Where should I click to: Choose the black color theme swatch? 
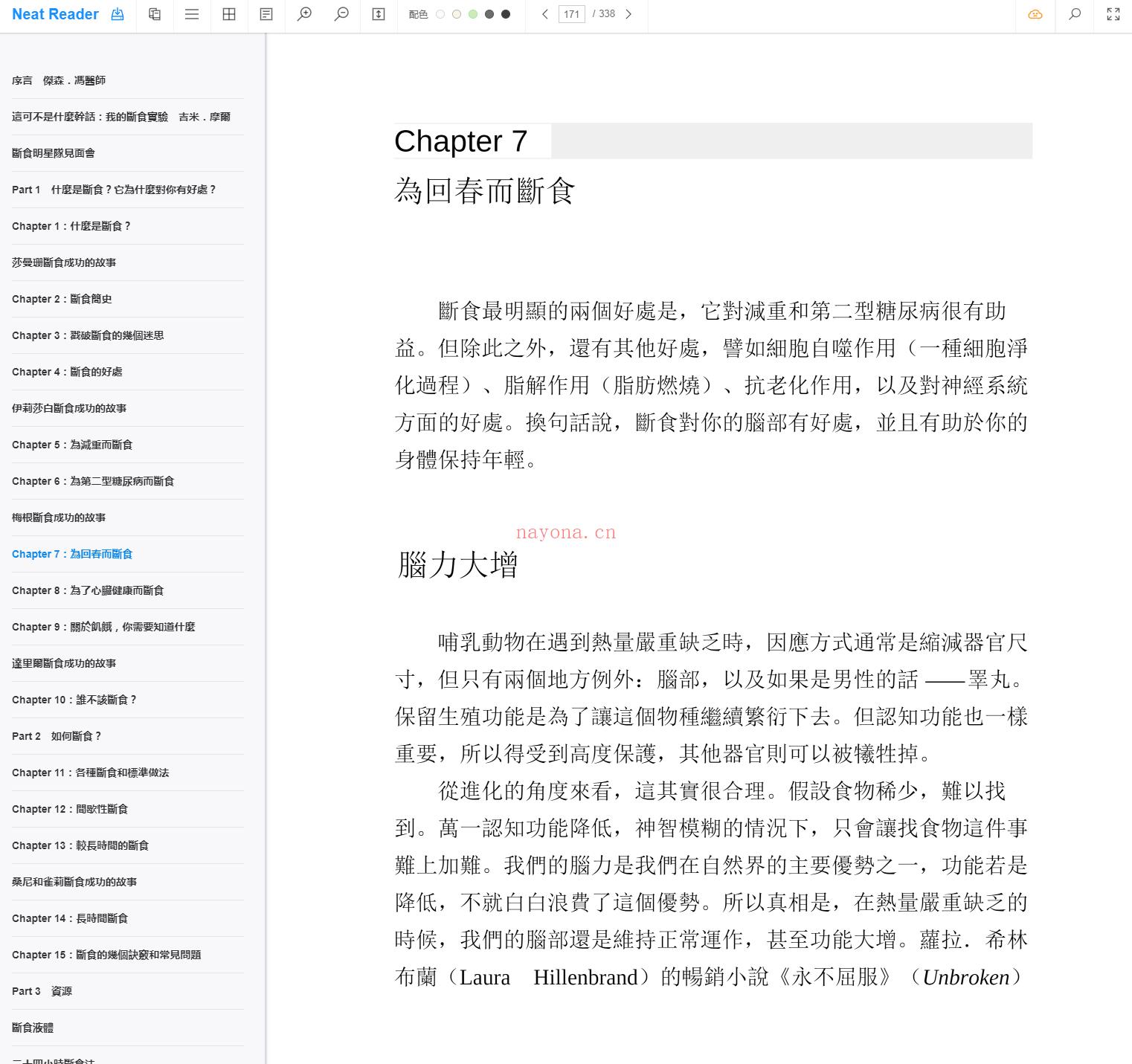(x=506, y=14)
